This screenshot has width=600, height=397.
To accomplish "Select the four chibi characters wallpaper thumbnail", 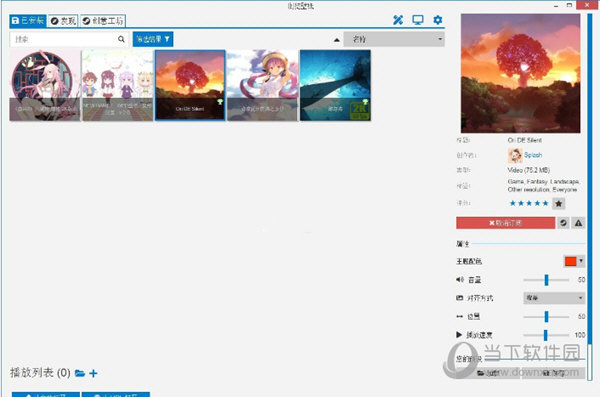I will pos(117,85).
